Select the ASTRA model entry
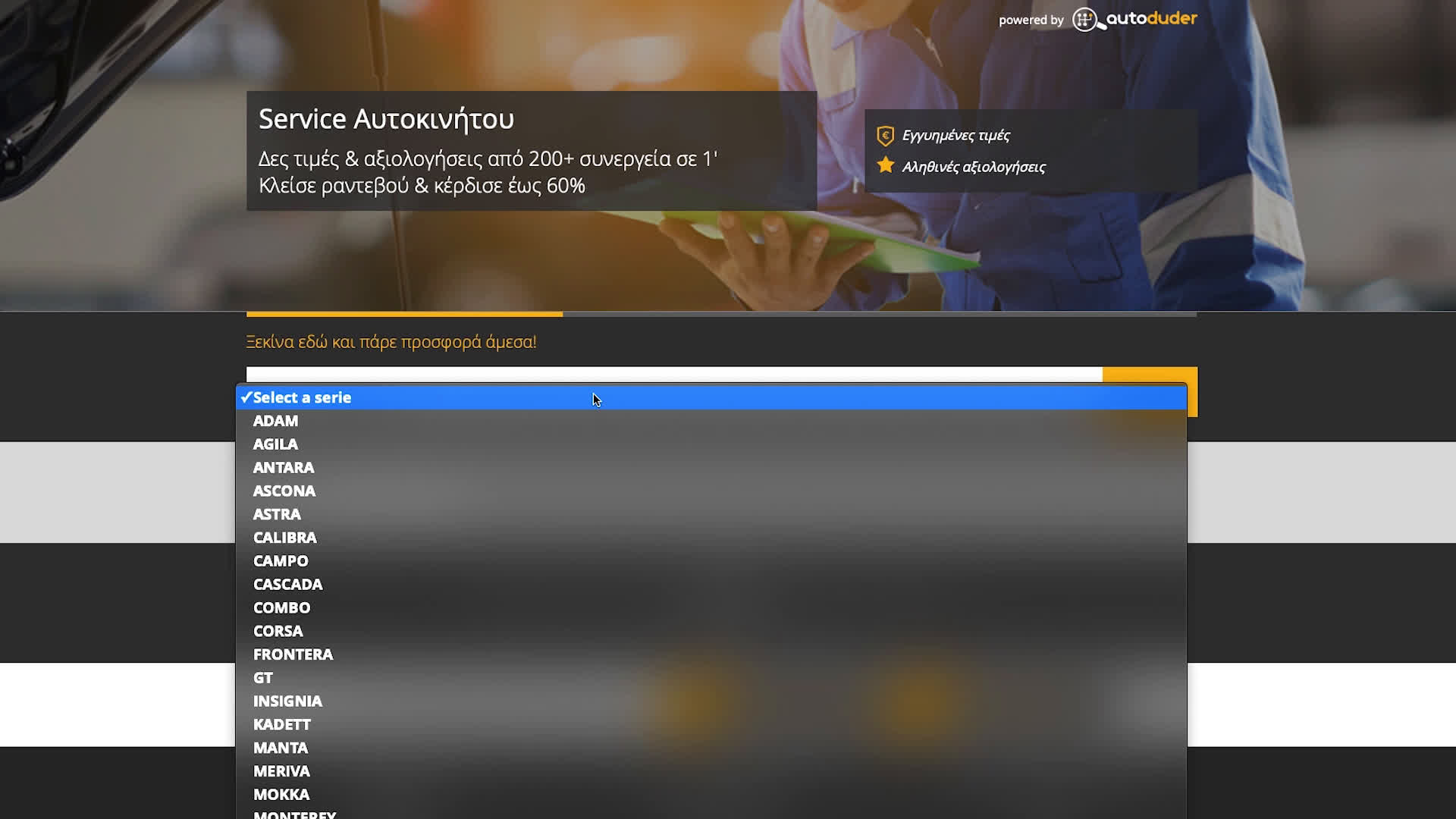1456x819 pixels. click(277, 514)
